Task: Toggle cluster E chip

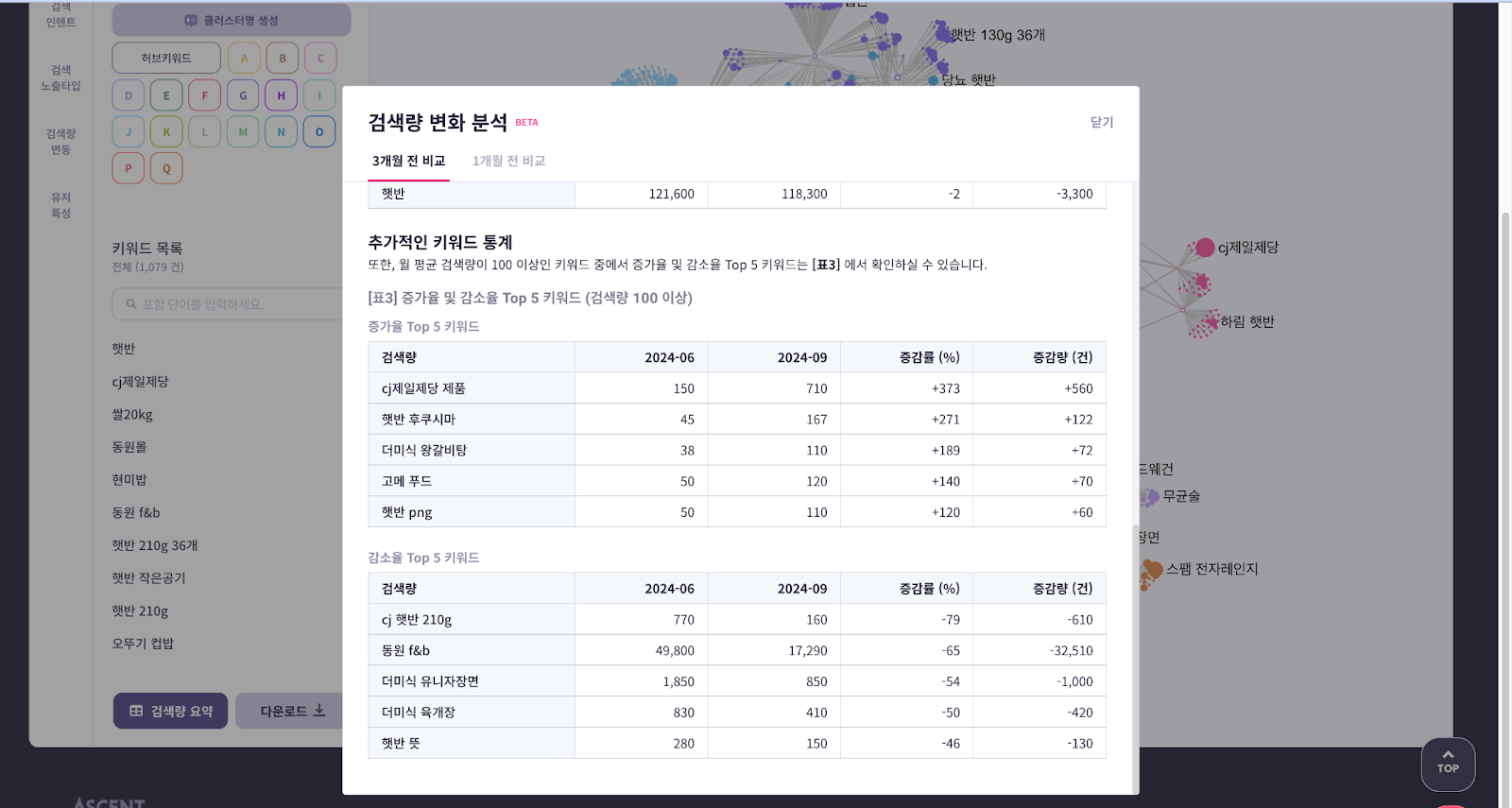Action: click(166, 95)
